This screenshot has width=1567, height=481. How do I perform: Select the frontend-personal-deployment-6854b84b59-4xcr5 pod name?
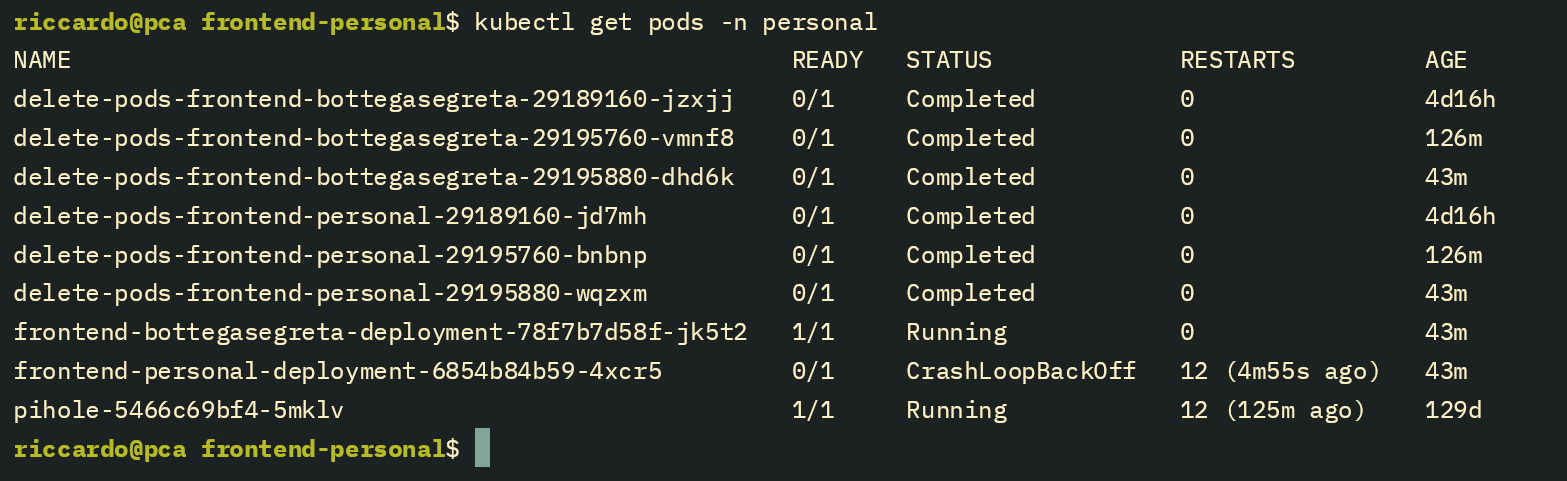point(338,372)
